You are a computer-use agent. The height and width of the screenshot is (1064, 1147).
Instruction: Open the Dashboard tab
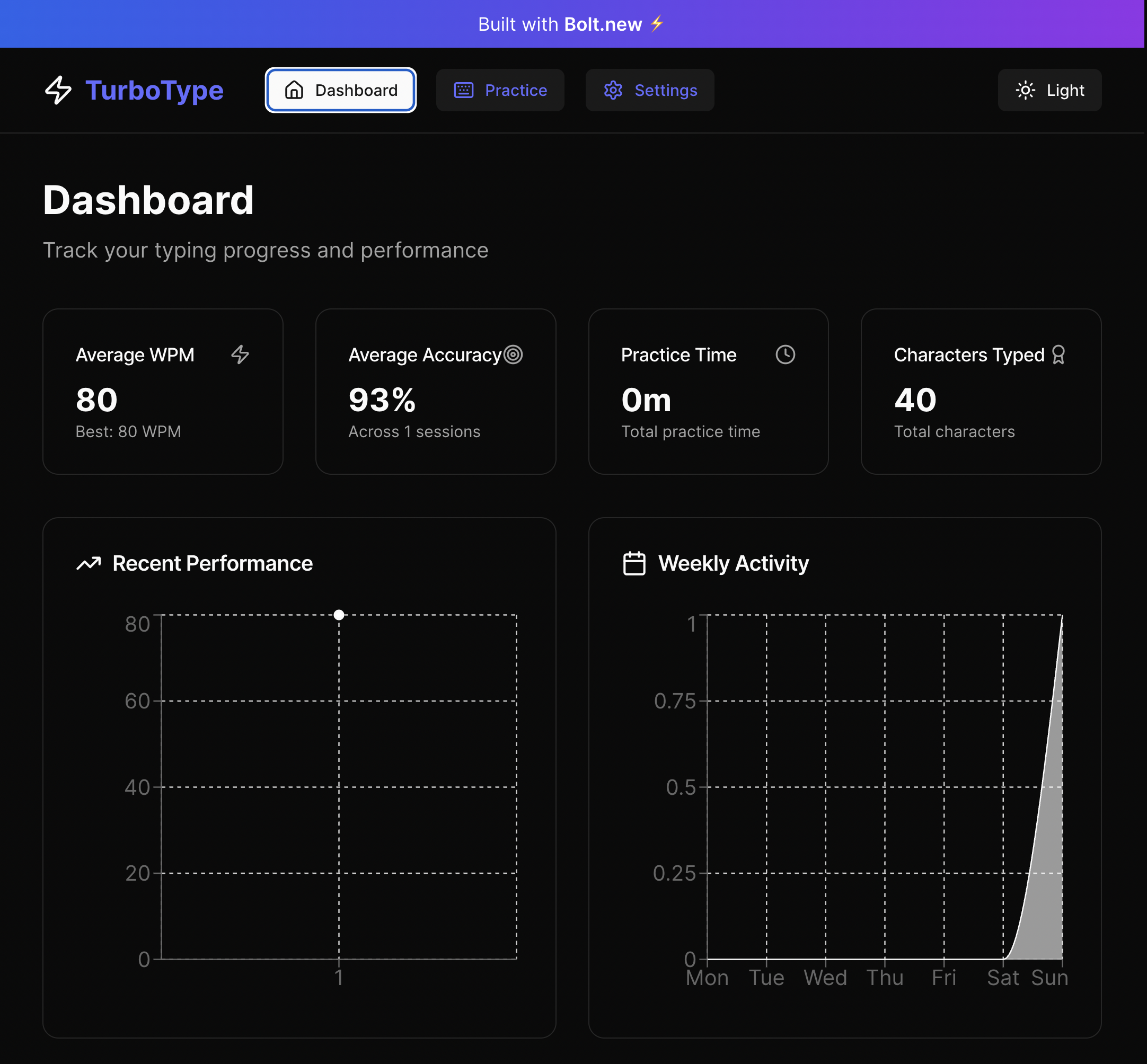coord(340,91)
